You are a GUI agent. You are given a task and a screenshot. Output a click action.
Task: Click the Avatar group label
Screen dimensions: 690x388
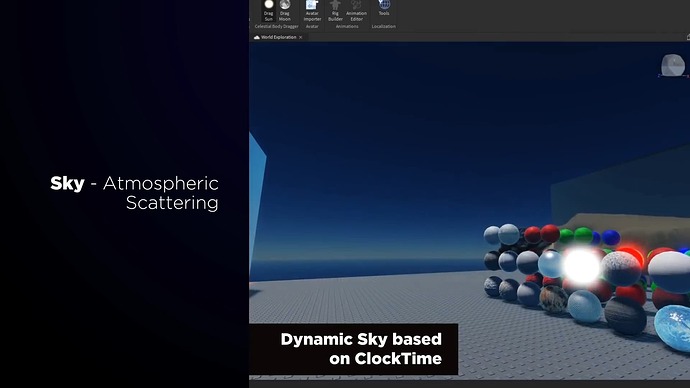pyautogui.click(x=312, y=26)
